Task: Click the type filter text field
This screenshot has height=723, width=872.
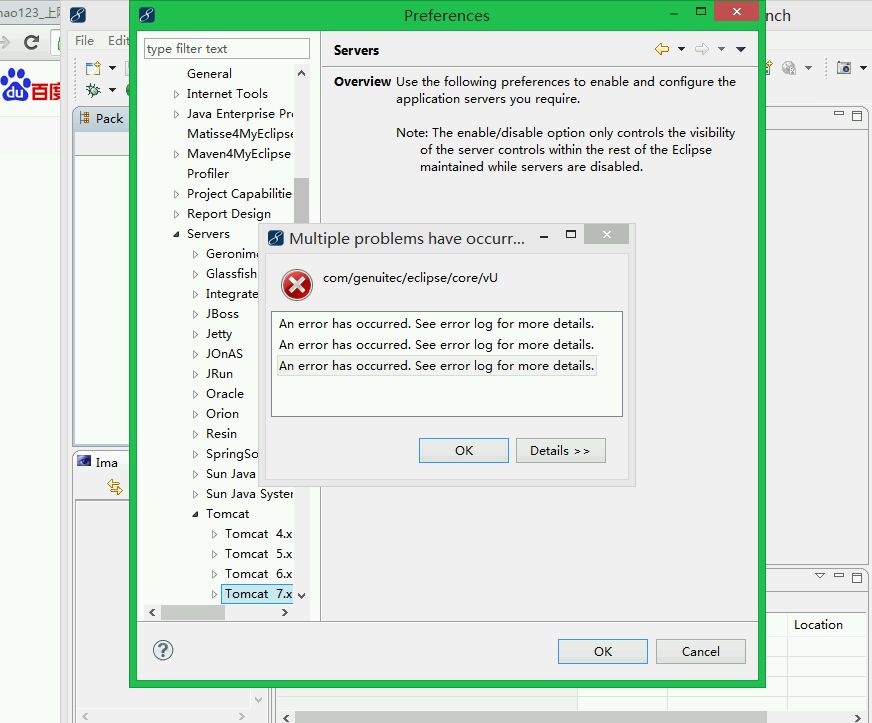Action: click(227, 49)
